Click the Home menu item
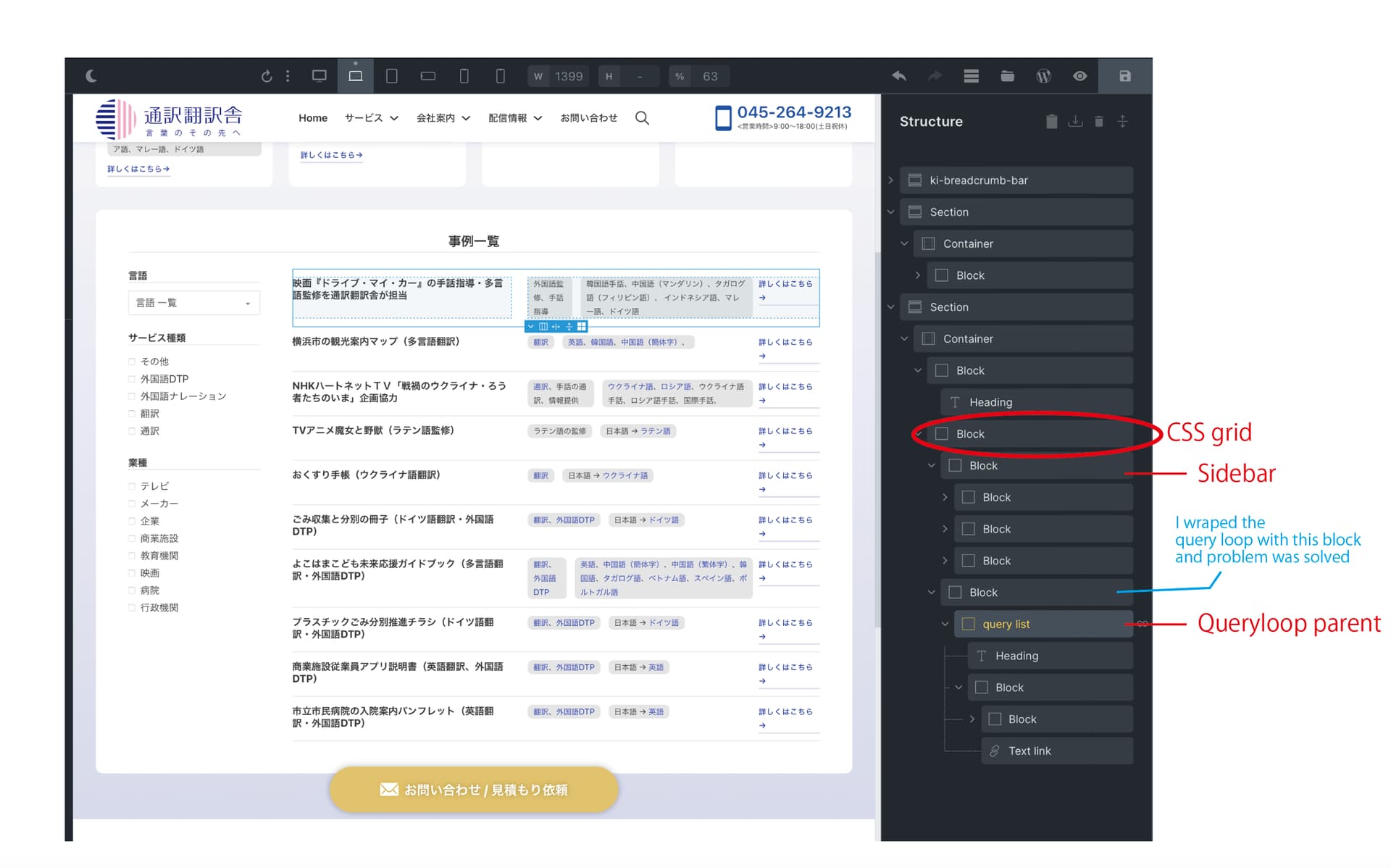 click(x=312, y=117)
